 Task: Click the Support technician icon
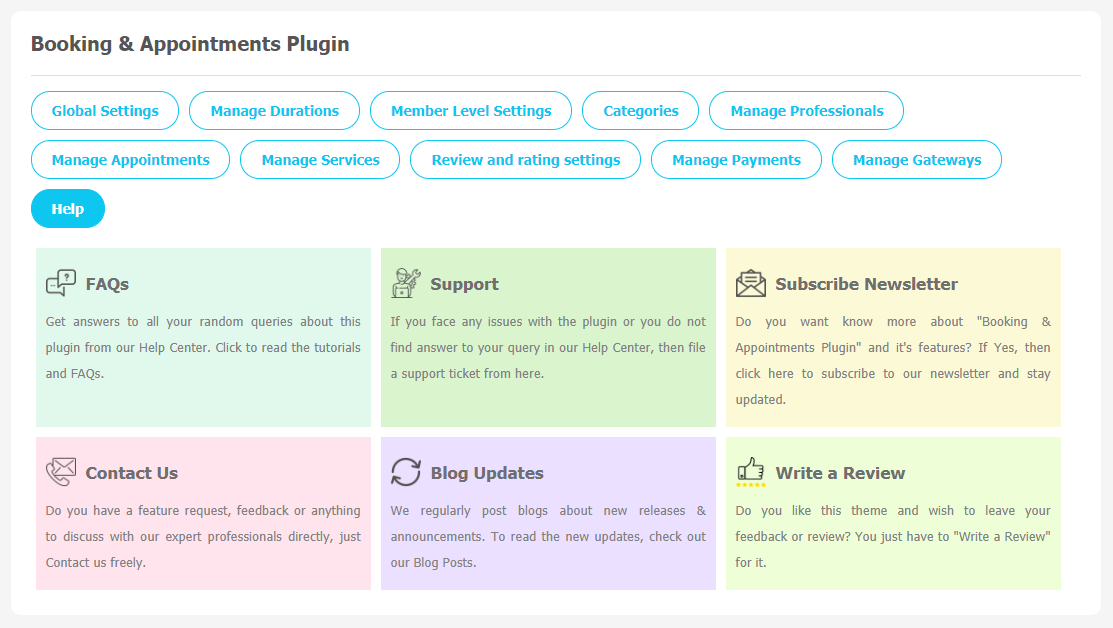tap(405, 282)
